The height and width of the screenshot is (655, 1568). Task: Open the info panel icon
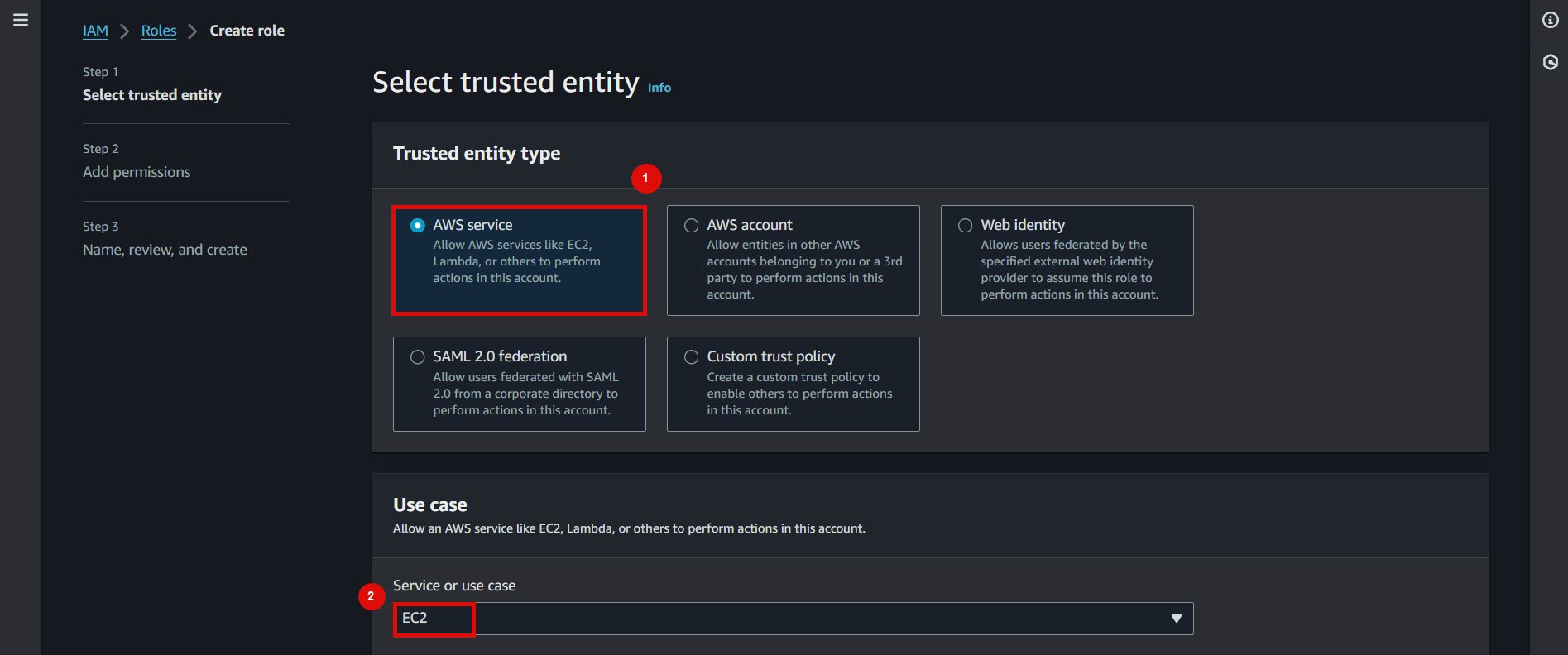(1550, 20)
